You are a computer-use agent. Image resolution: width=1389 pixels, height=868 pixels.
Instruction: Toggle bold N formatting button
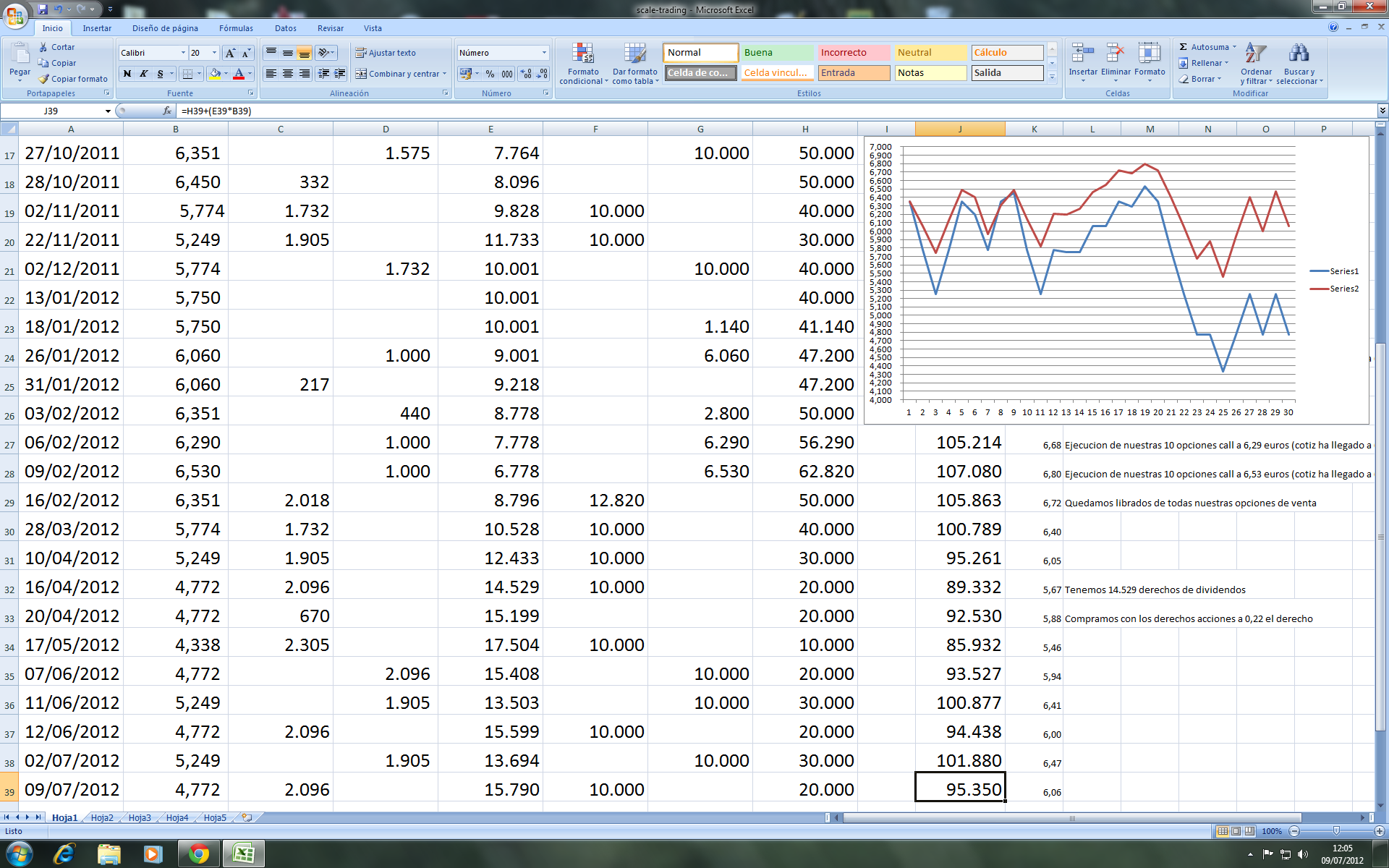(x=127, y=74)
